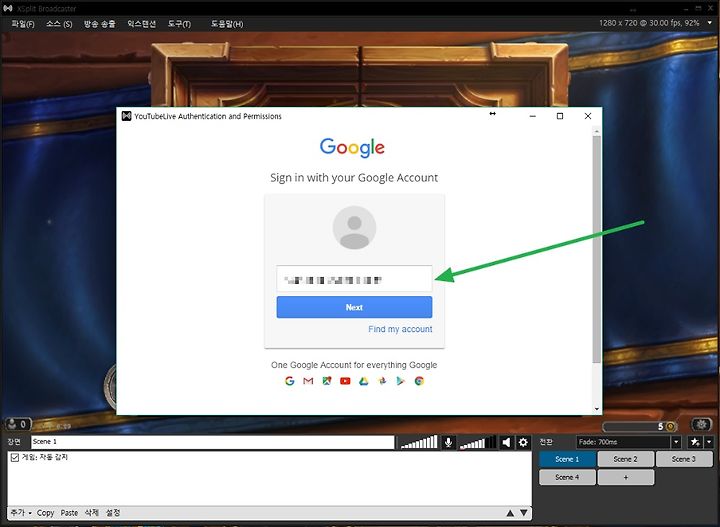
Task: Switch to Scene 1 button
Action: pos(567,459)
